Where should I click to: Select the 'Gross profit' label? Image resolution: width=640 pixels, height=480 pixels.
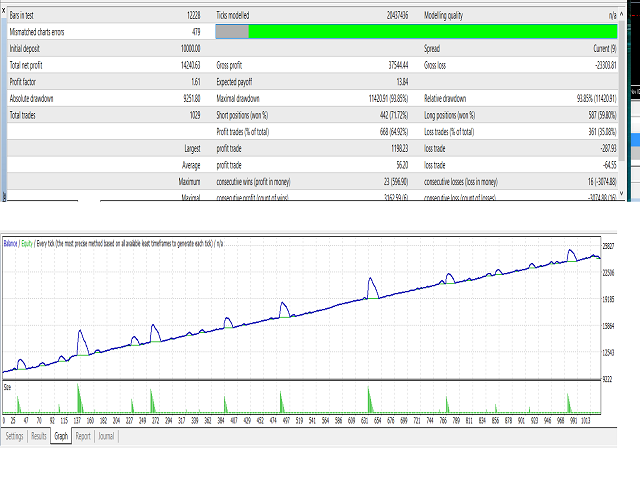coord(229,65)
